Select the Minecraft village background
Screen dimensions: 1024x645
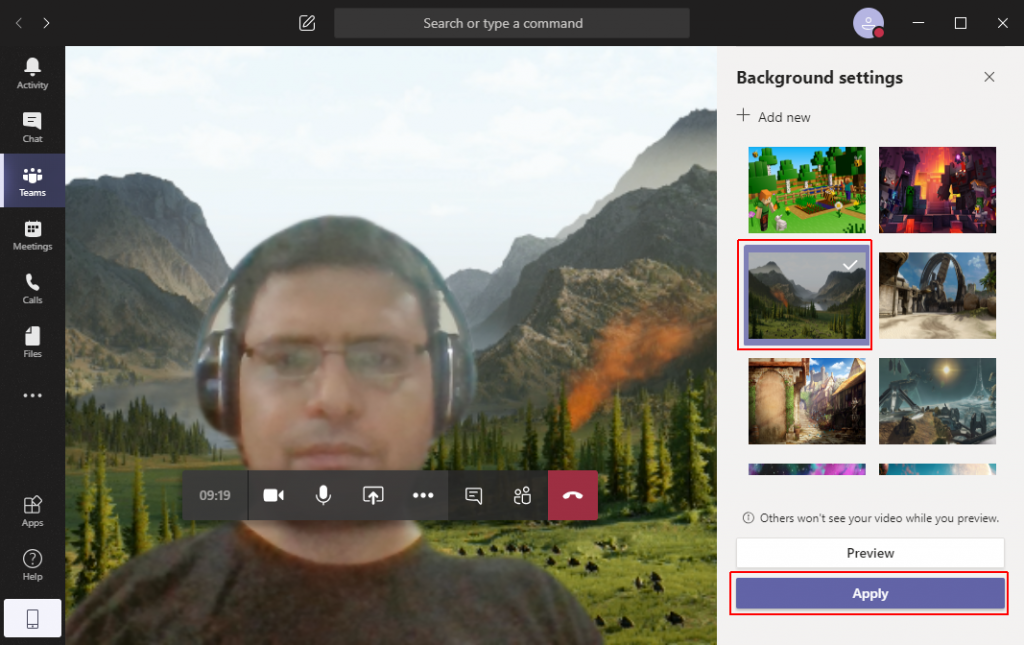[x=806, y=189]
